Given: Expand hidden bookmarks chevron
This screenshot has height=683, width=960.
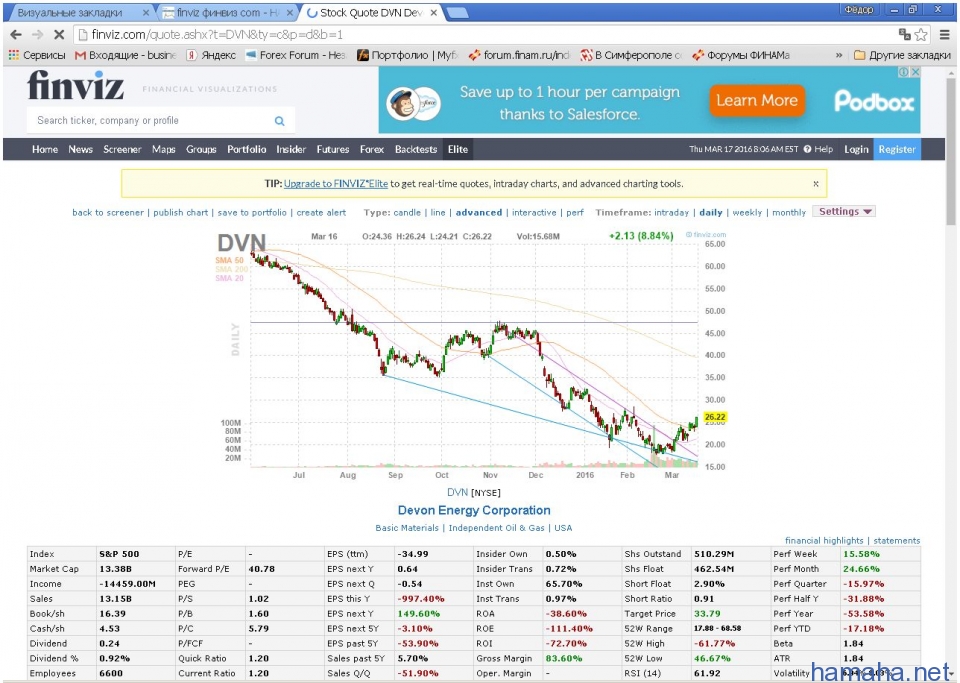Looking at the screenshot, I should (839, 55).
